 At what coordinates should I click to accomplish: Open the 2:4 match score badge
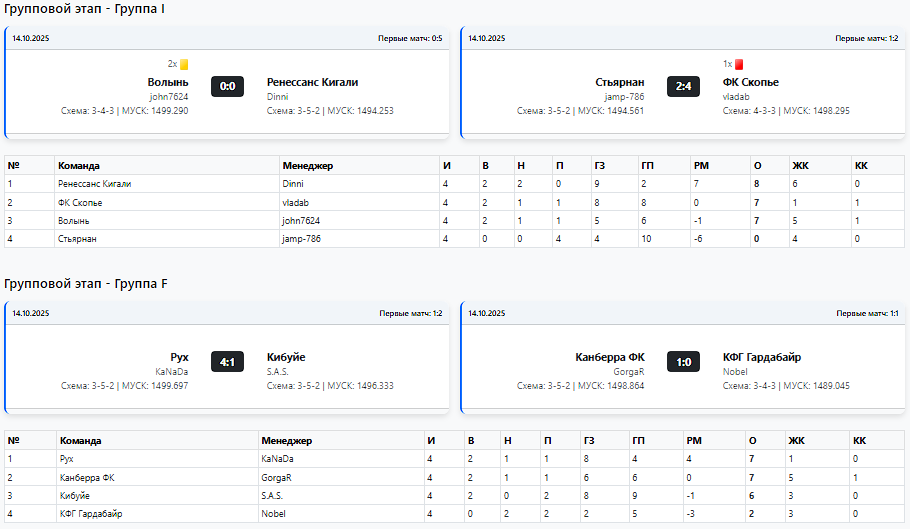(683, 86)
